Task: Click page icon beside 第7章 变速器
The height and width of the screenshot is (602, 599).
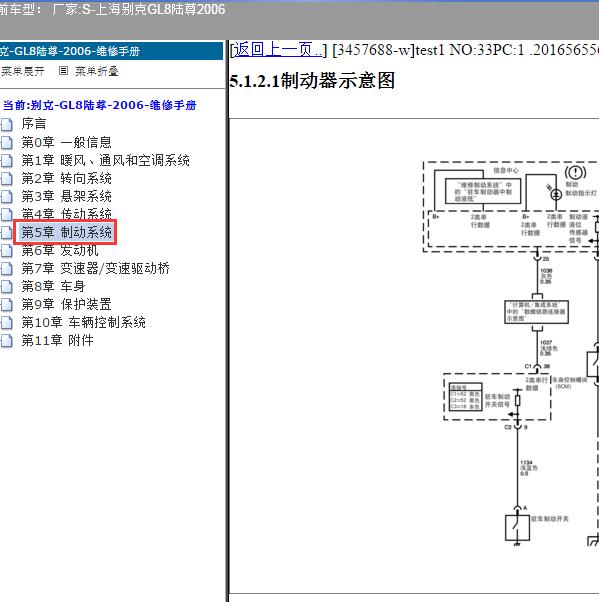Action: (7, 269)
